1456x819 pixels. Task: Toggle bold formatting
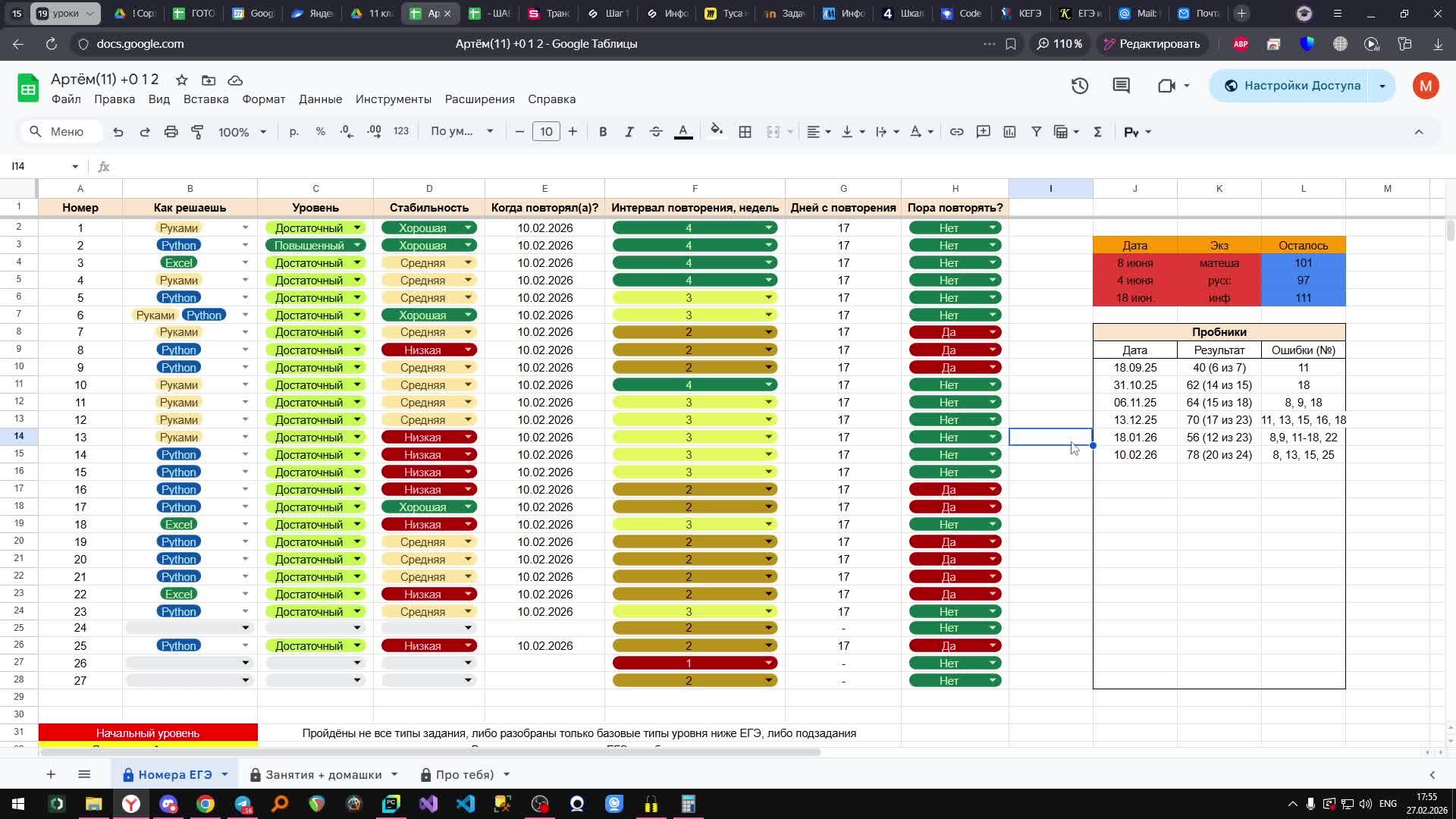(x=603, y=132)
